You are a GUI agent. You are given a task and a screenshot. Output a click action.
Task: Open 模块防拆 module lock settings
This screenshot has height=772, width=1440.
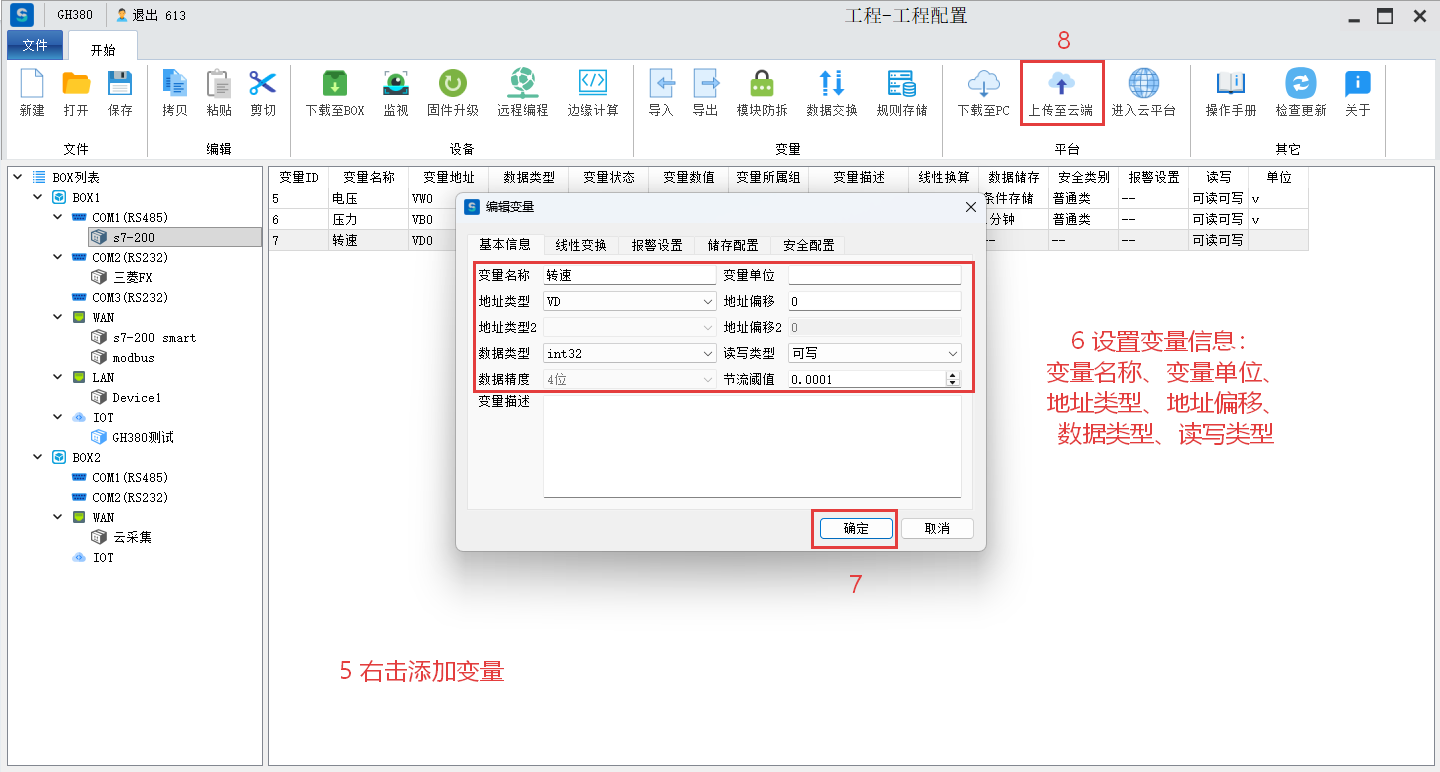point(762,83)
